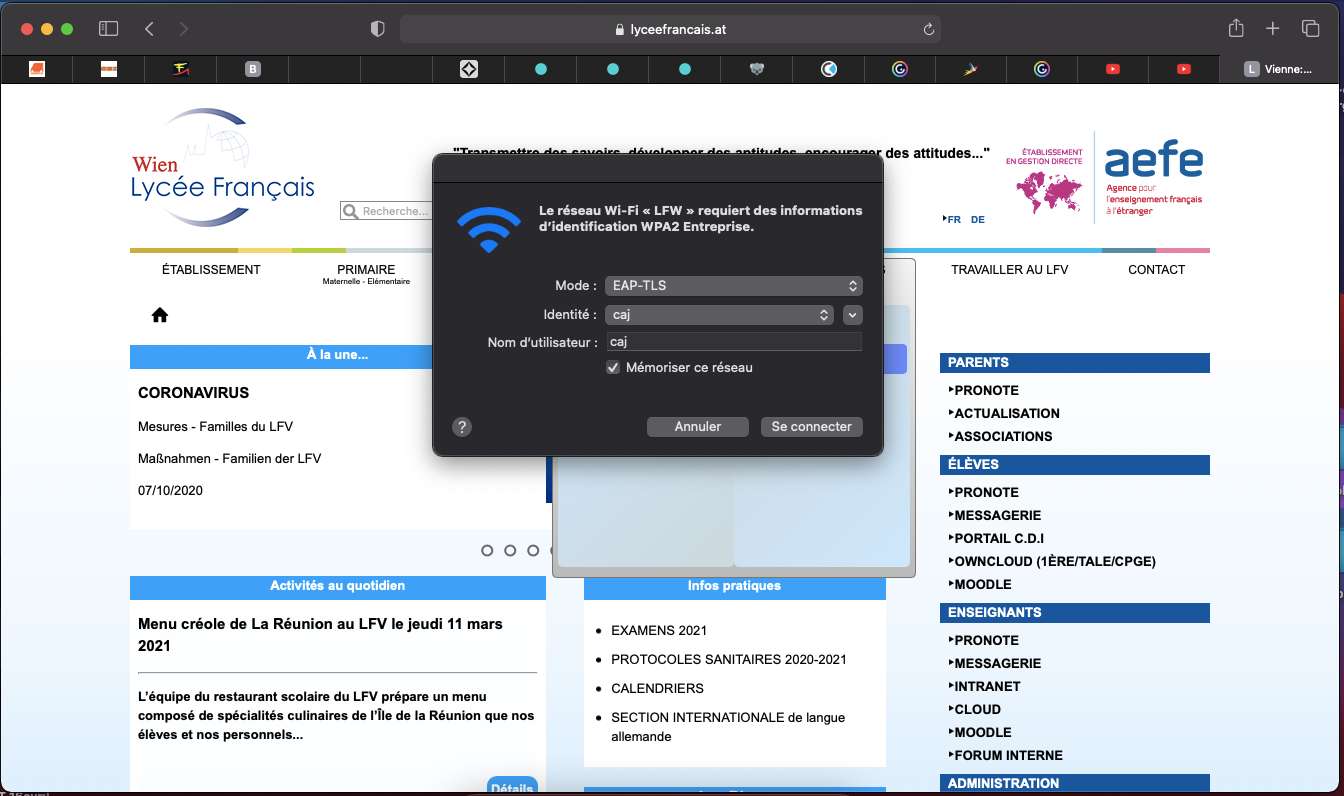
Task: Open the Identité caj dropdown
Action: (718, 315)
